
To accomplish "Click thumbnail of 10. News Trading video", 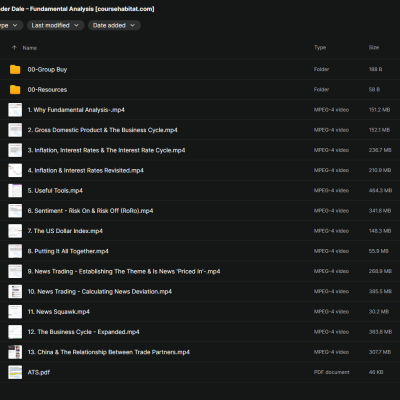I will [15, 291].
